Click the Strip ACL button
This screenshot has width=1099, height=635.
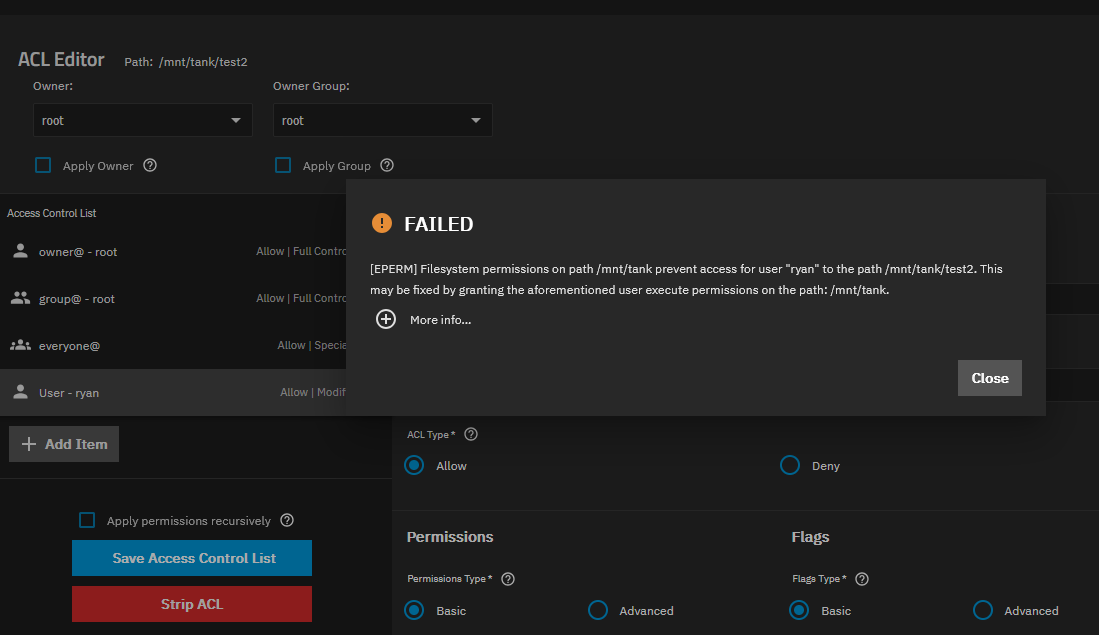tap(192, 604)
